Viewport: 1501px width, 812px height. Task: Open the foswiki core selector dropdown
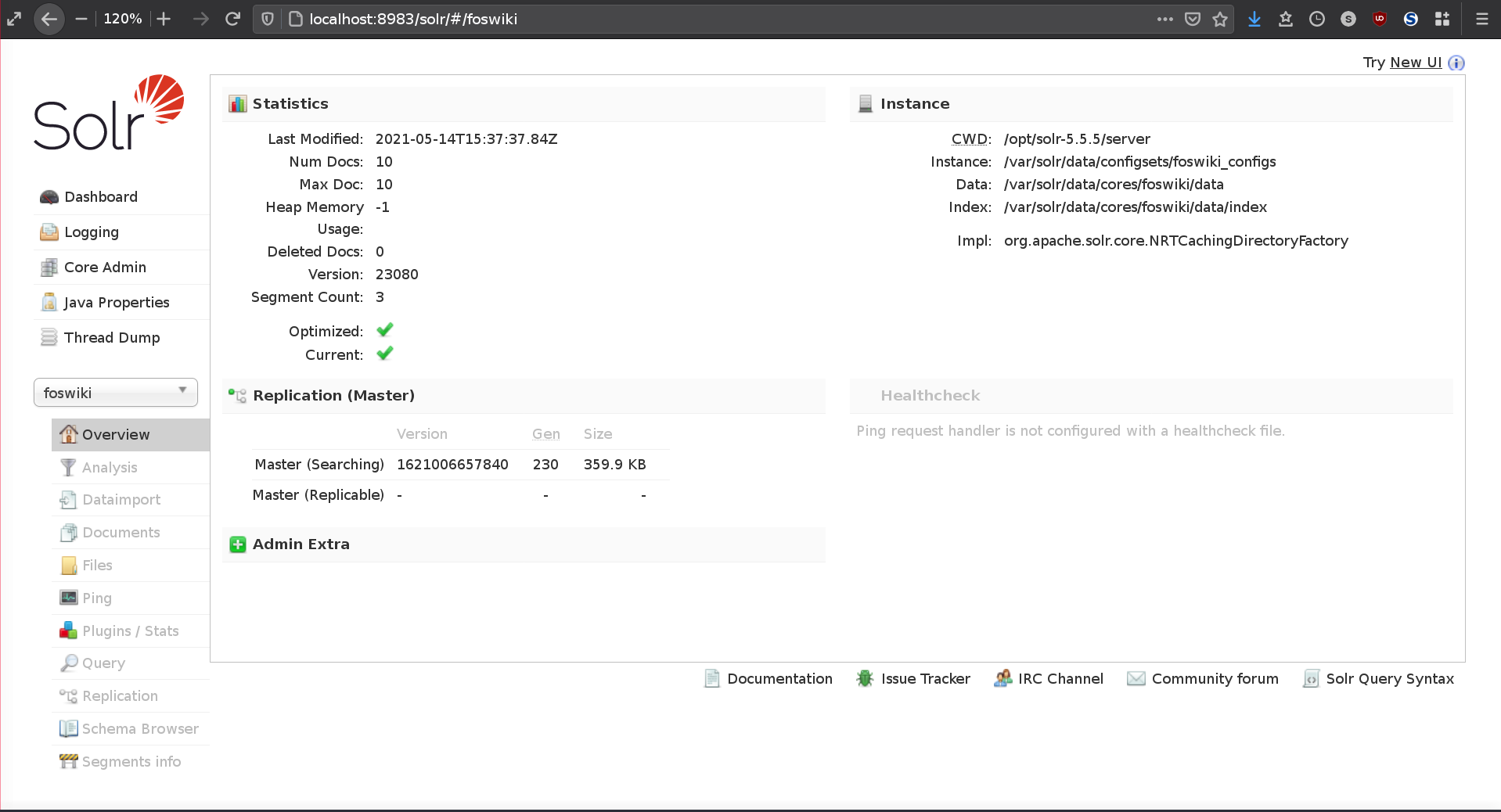tap(116, 393)
